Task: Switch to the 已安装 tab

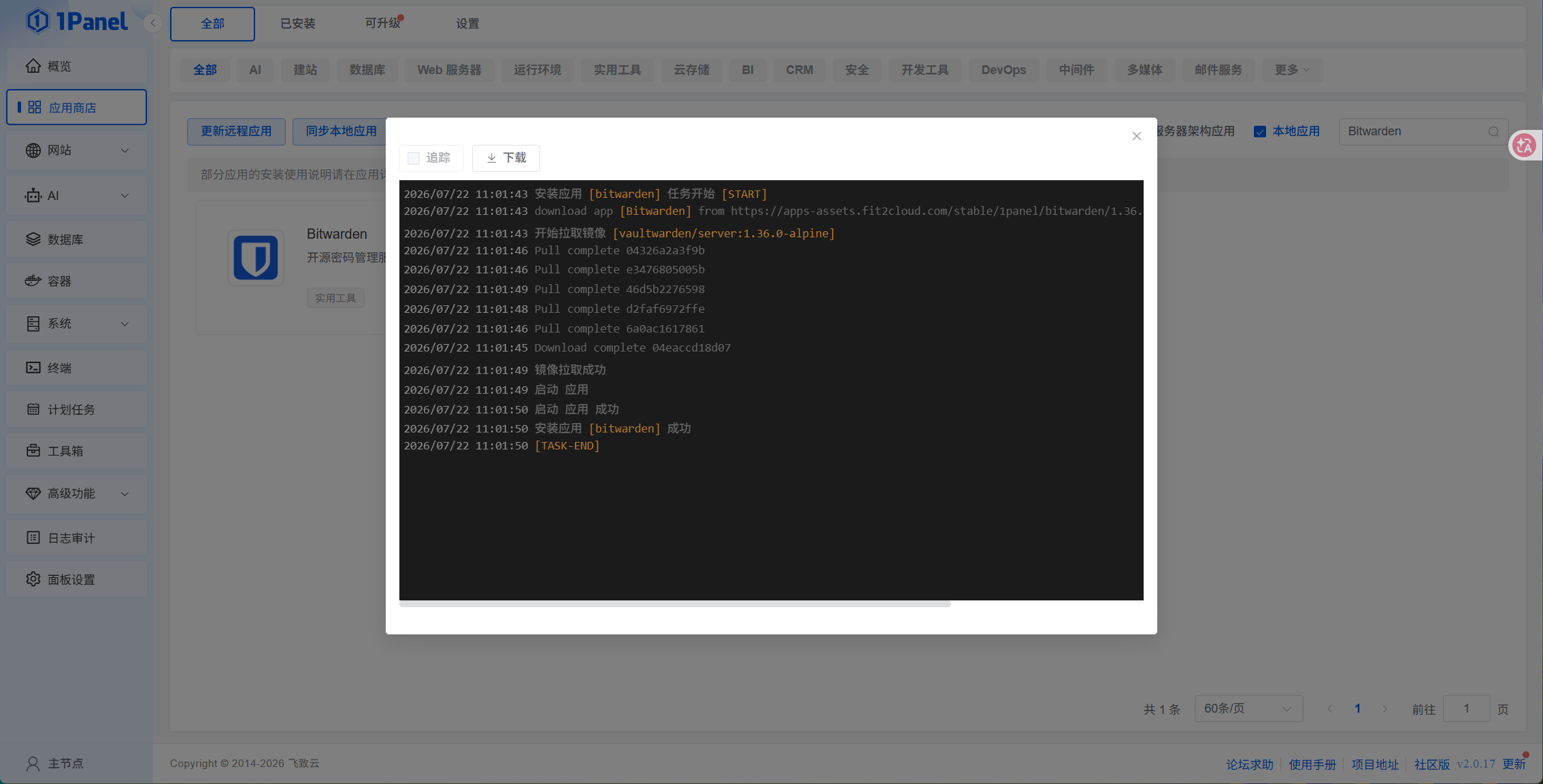Action: [298, 24]
